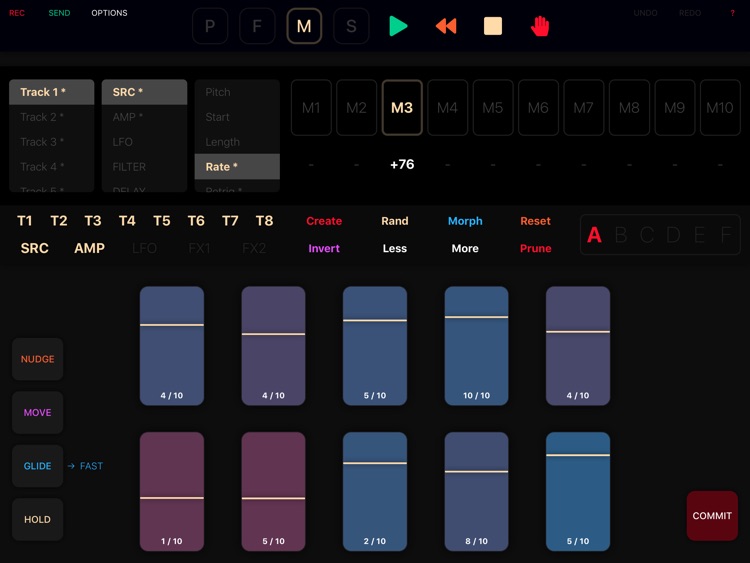Select the S mode button
The height and width of the screenshot is (563, 750).
click(x=351, y=26)
